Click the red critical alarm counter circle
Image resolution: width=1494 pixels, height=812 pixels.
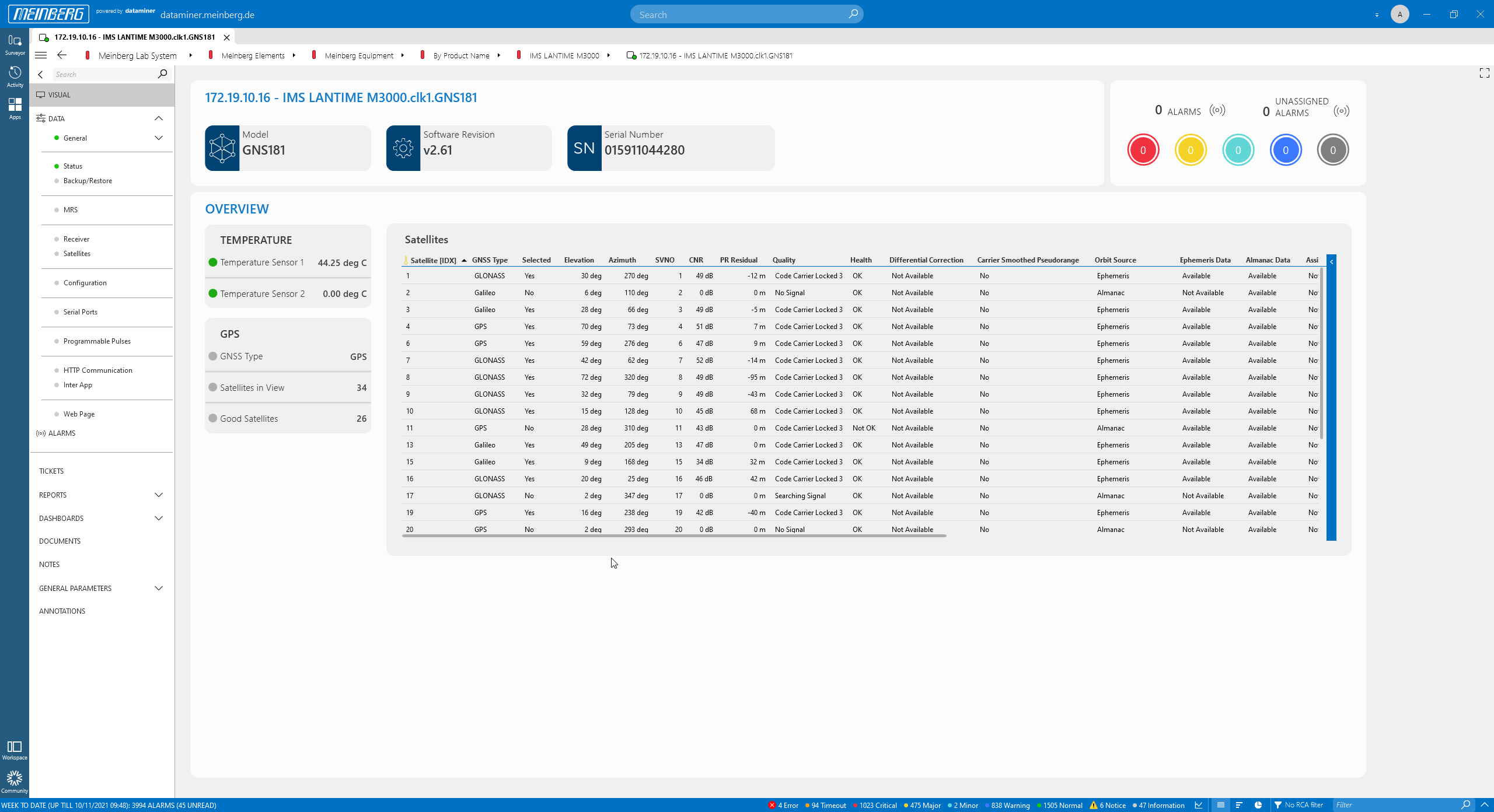point(1143,150)
